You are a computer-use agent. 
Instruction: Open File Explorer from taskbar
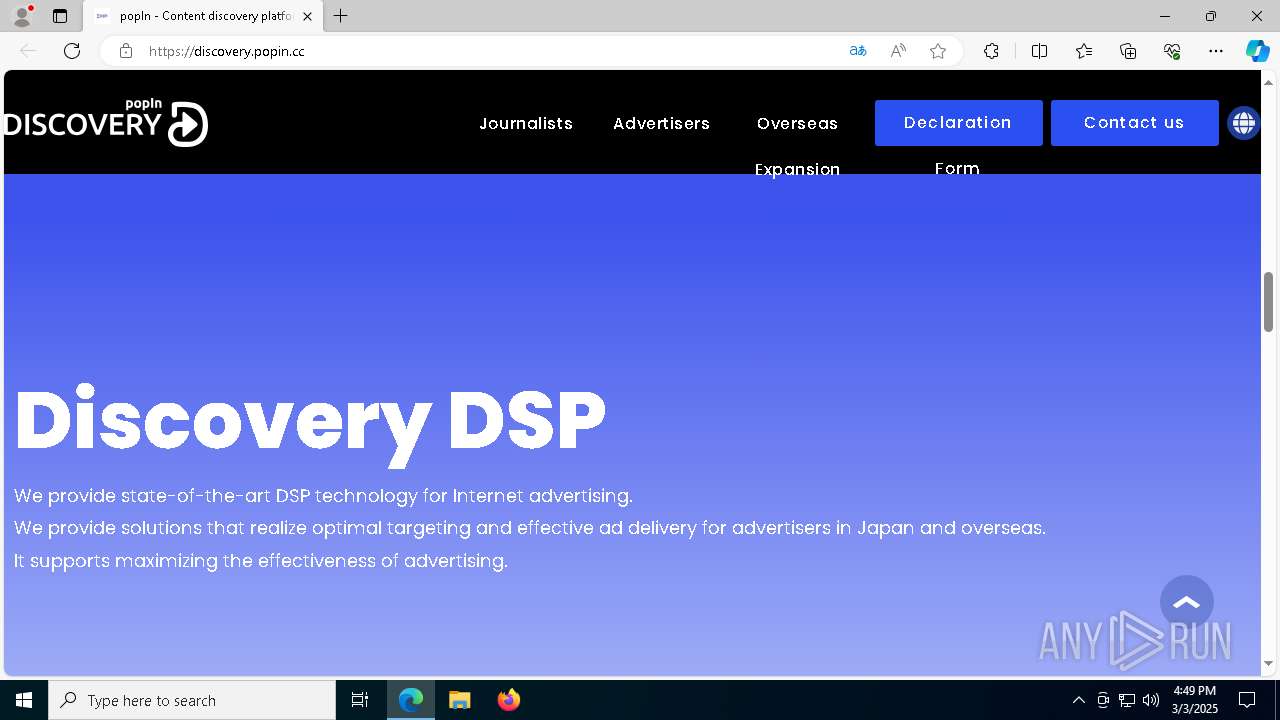460,700
